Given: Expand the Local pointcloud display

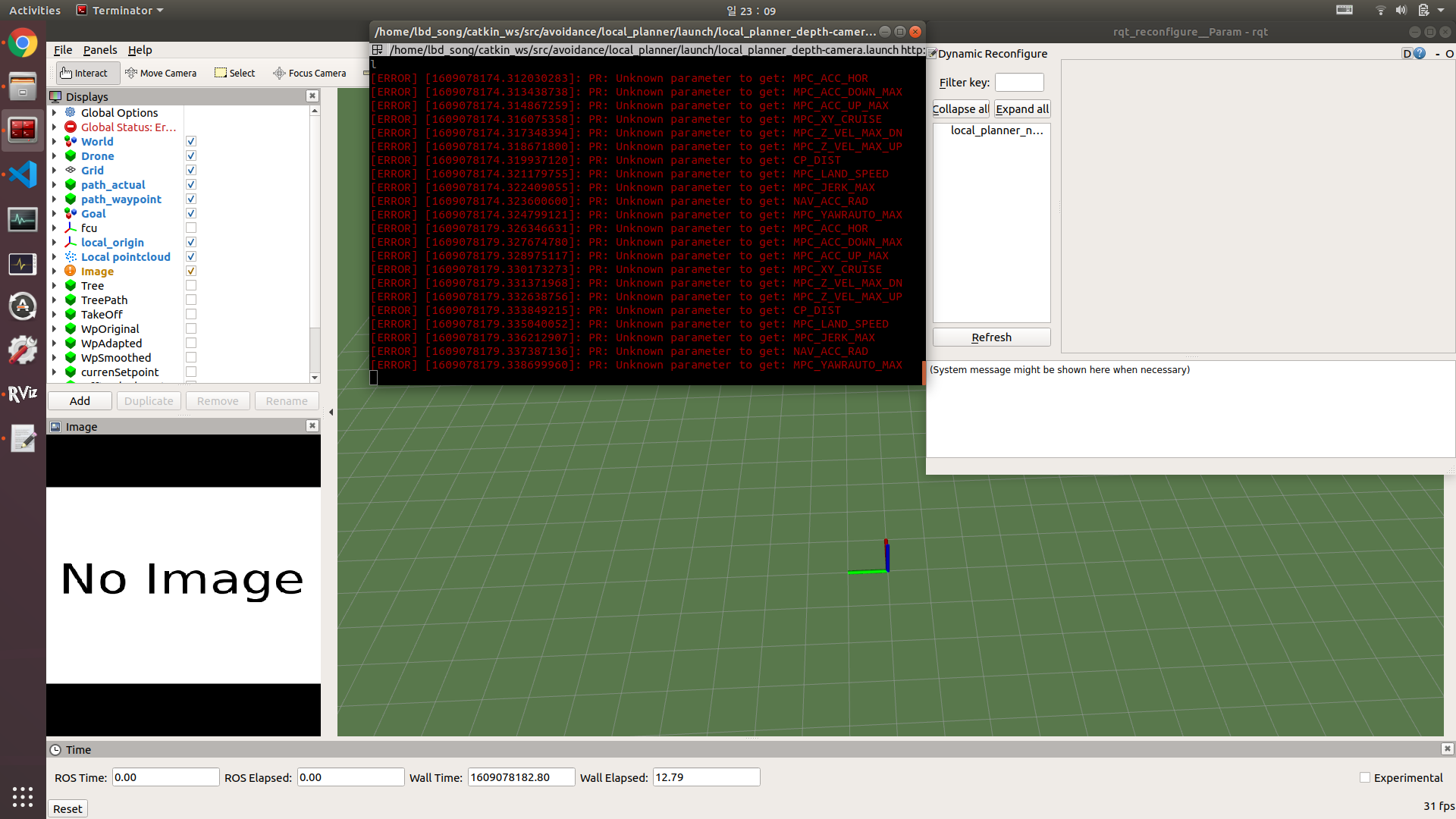Looking at the screenshot, I should pyautogui.click(x=53, y=256).
